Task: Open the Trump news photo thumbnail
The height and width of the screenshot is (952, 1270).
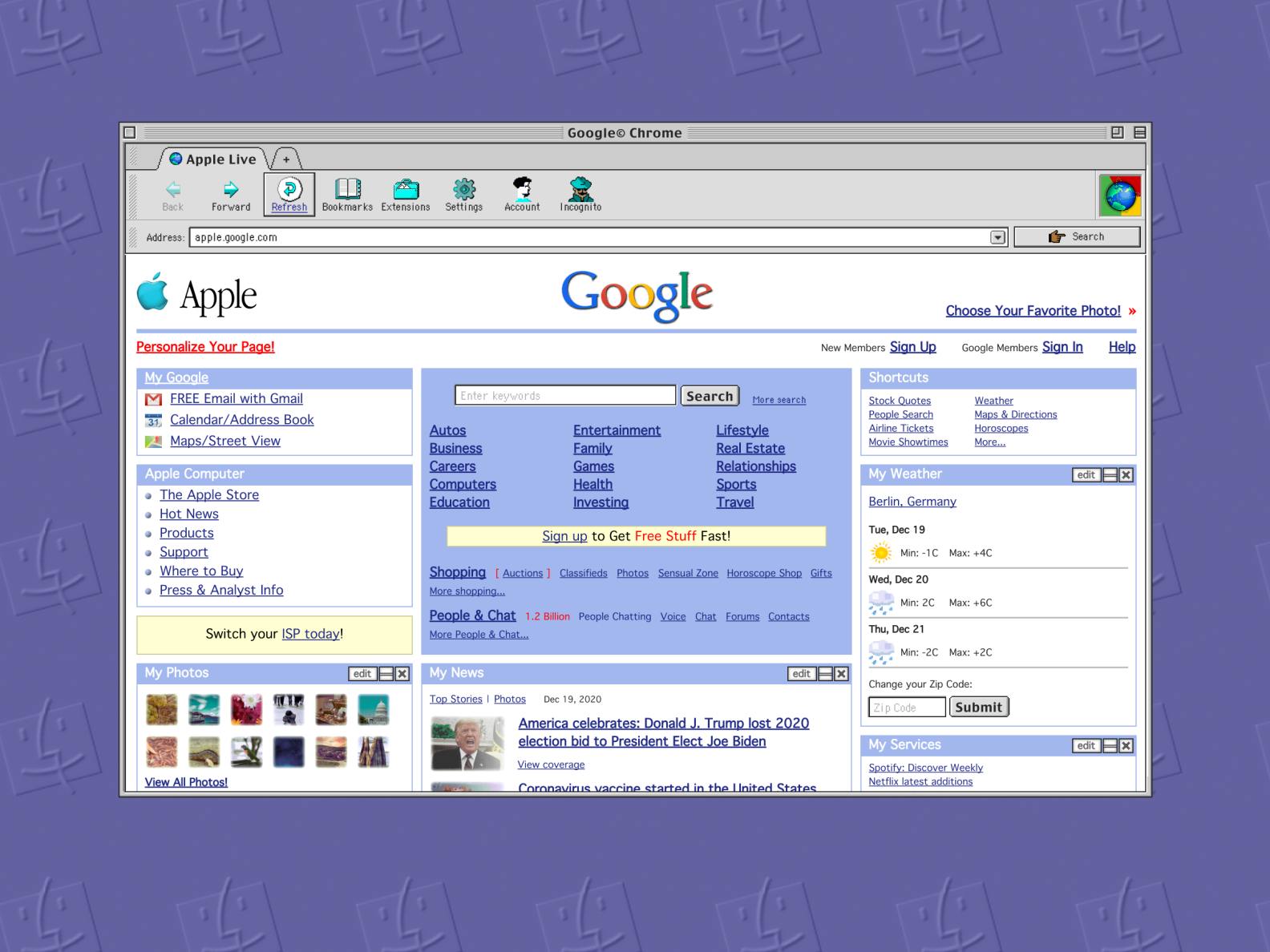Action: pyautogui.click(x=467, y=744)
